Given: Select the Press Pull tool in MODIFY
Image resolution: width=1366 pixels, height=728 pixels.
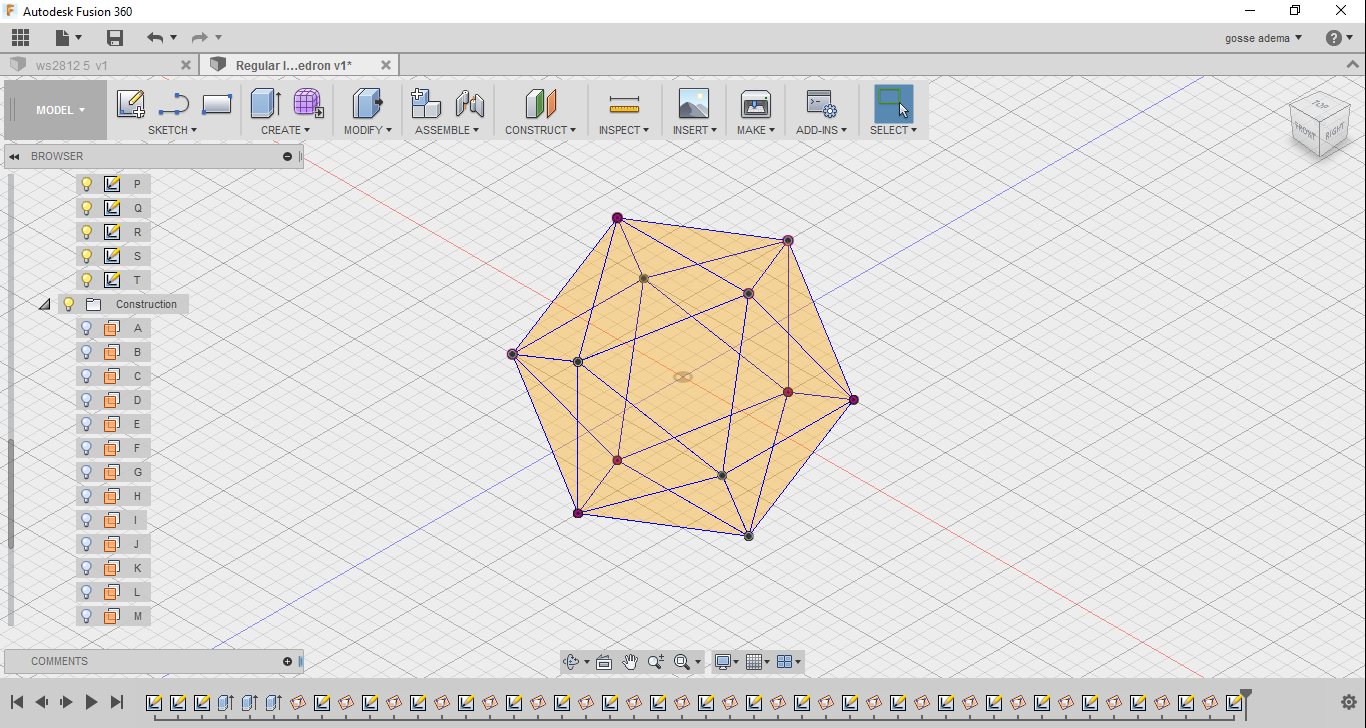Looking at the screenshot, I should click(x=367, y=104).
